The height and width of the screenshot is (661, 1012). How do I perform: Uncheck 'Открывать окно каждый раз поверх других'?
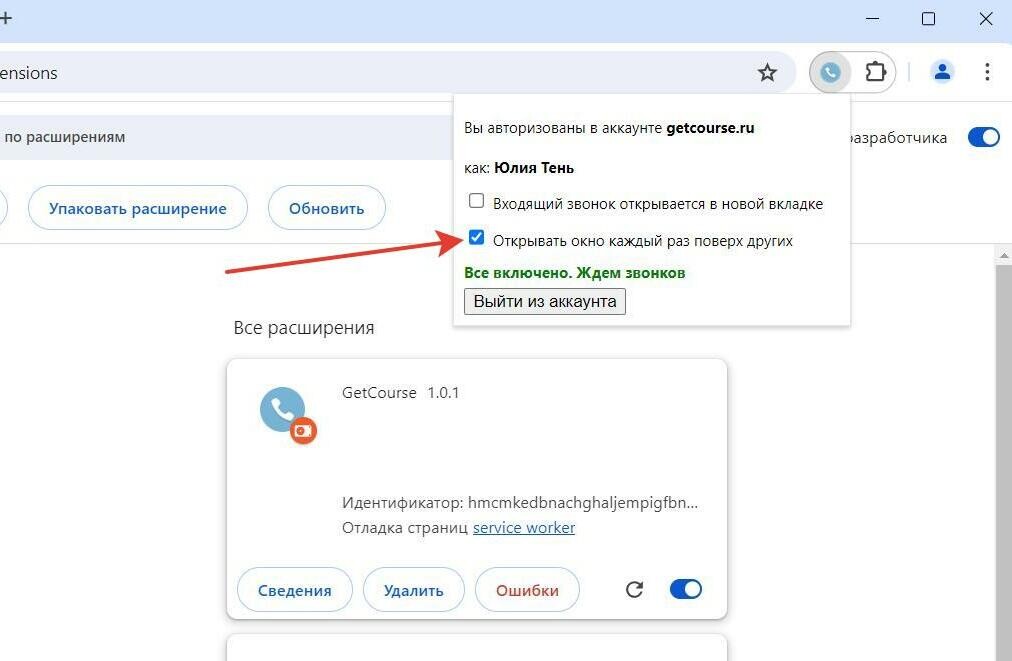click(x=476, y=238)
